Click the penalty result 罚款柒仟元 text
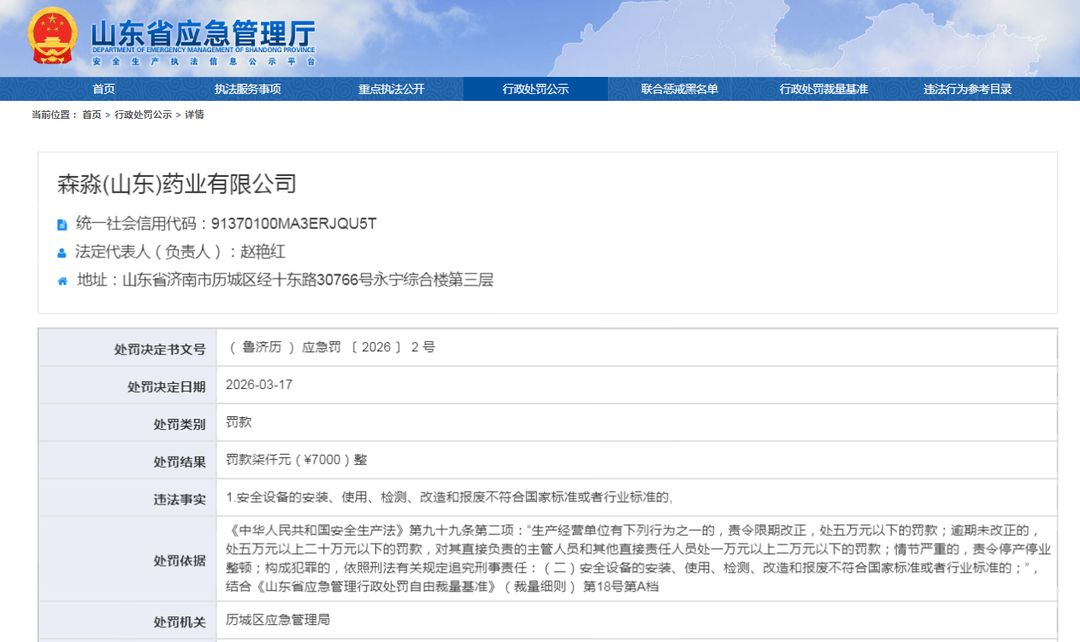 [x=296, y=460]
